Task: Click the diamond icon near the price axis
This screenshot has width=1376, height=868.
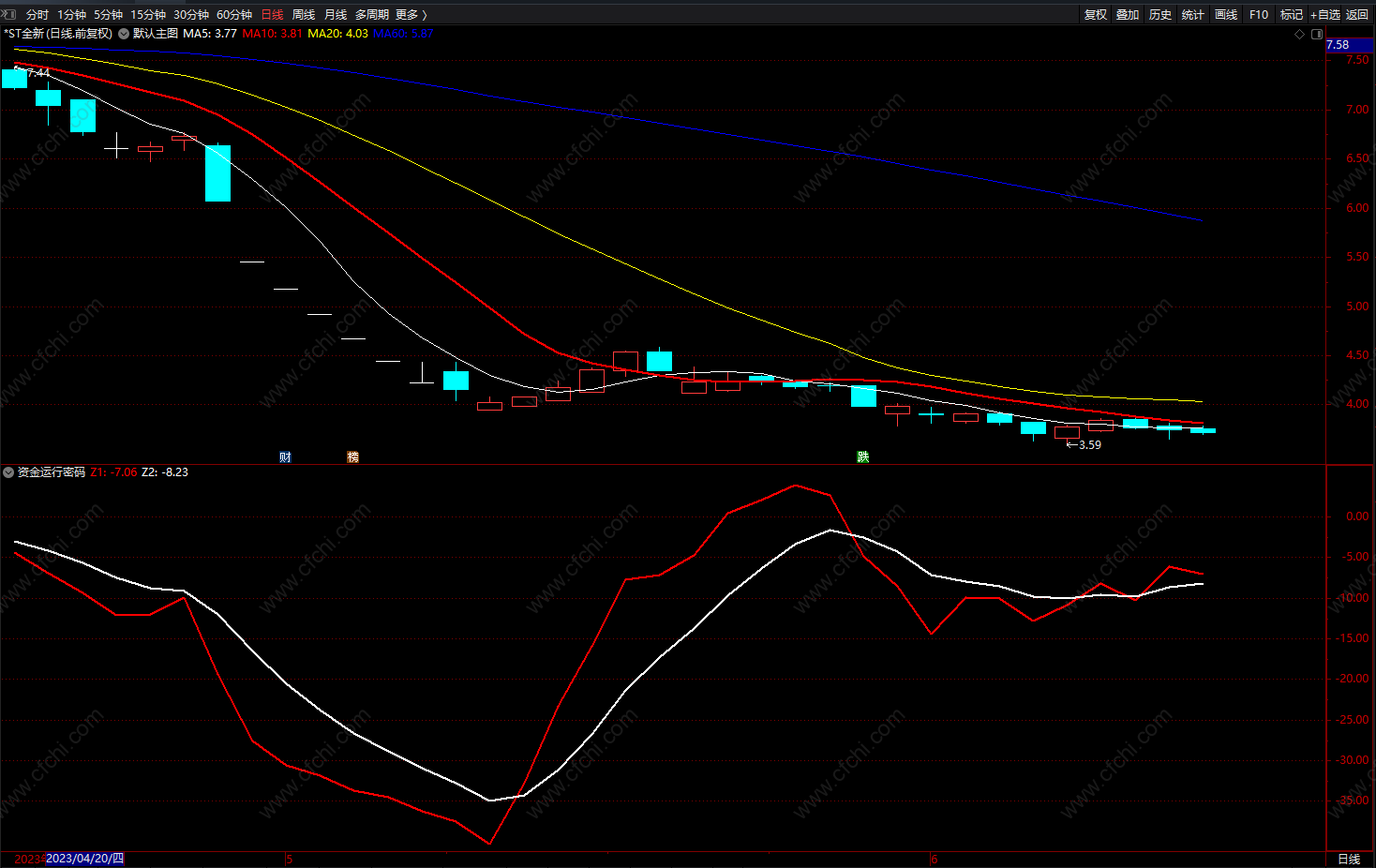Action: pyautogui.click(x=1299, y=34)
